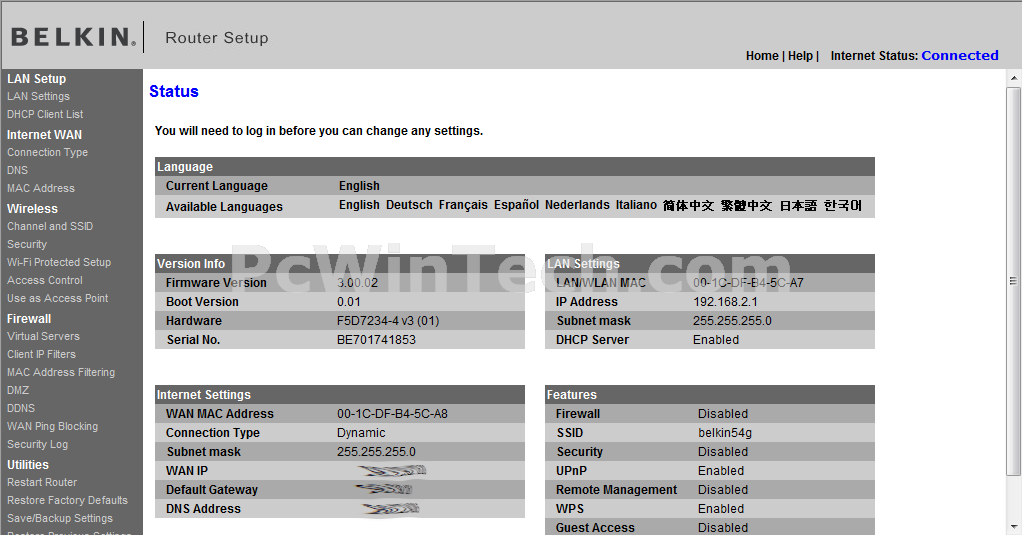1022x535 pixels.
Task: Click LAN IP address 192.168.2.1
Action: pyautogui.click(x=725, y=302)
